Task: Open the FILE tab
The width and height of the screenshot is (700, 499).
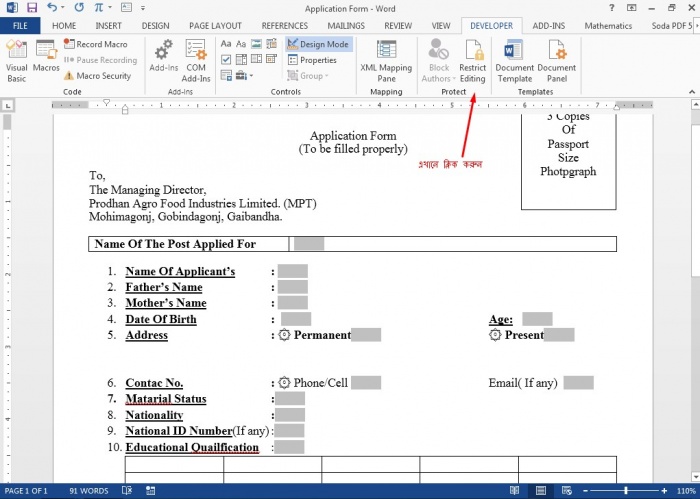Action: (x=20, y=25)
